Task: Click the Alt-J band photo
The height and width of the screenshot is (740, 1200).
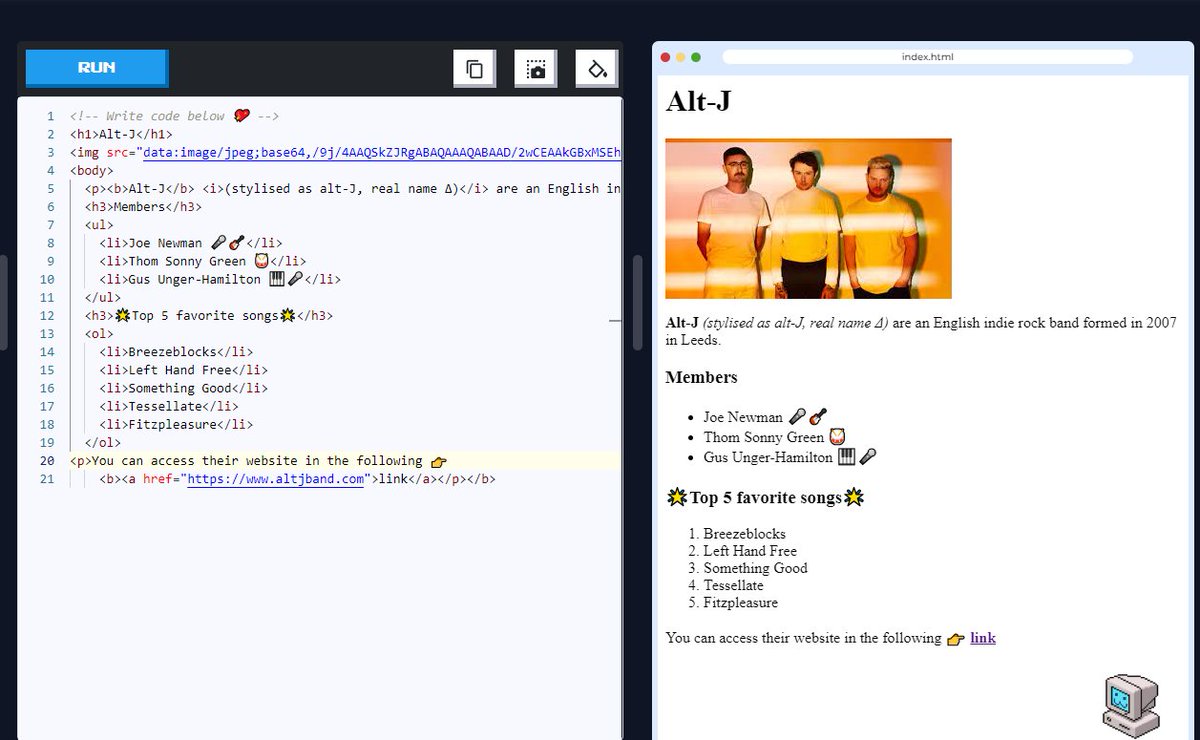Action: (808, 218)
